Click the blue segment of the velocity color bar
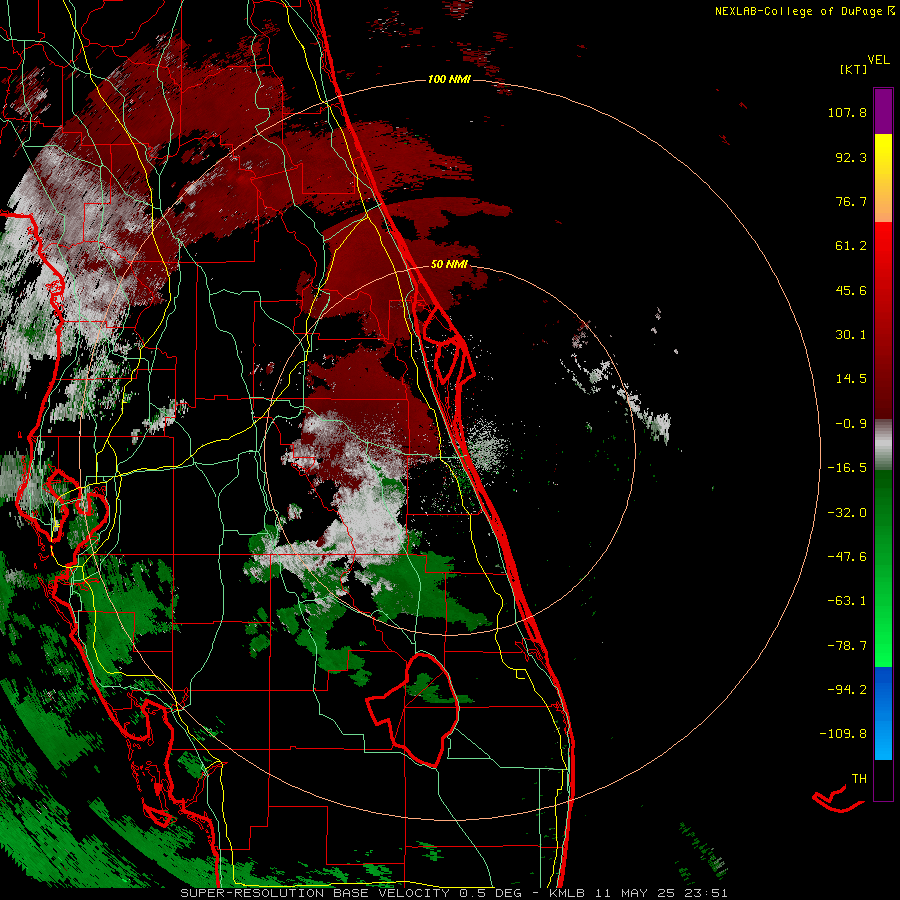This screenshot has width=900, height=900. pyautogui.click(x=883, y=713)
